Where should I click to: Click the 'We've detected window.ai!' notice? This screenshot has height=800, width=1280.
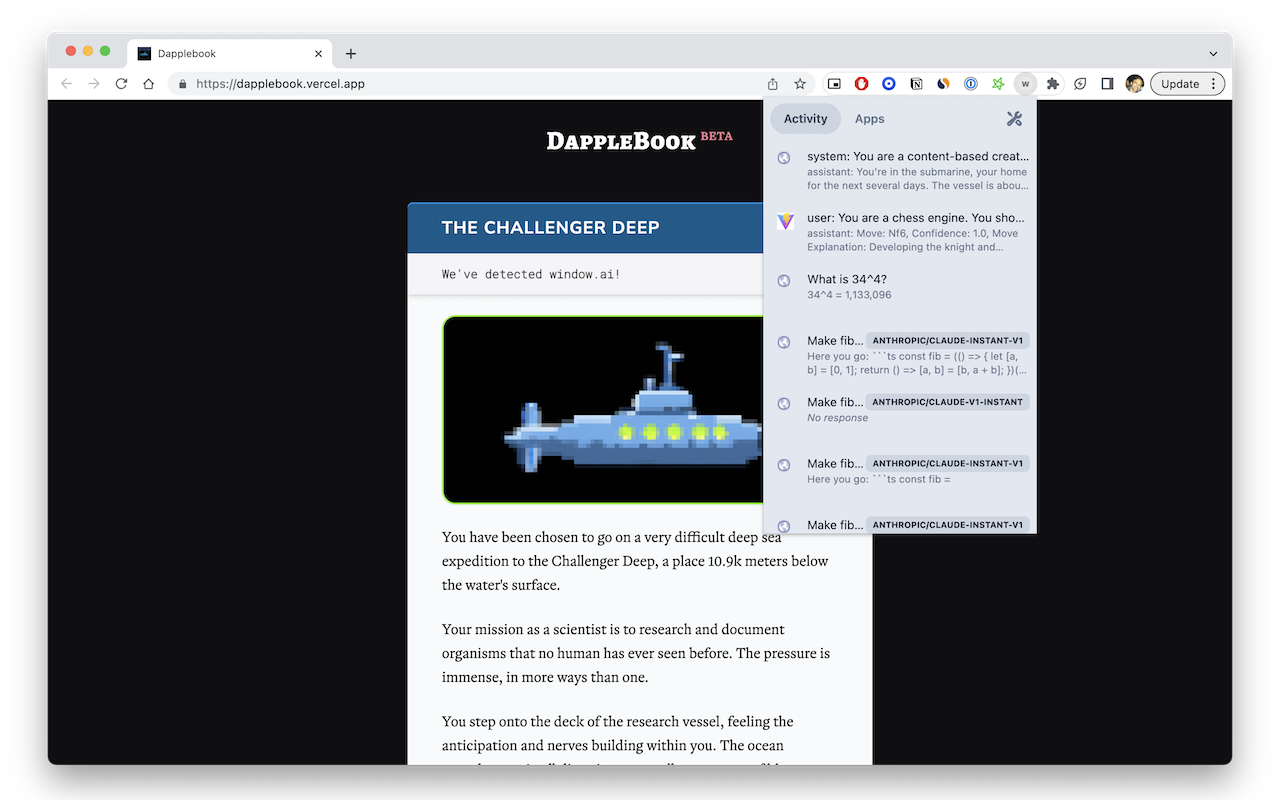pos(531,274)
